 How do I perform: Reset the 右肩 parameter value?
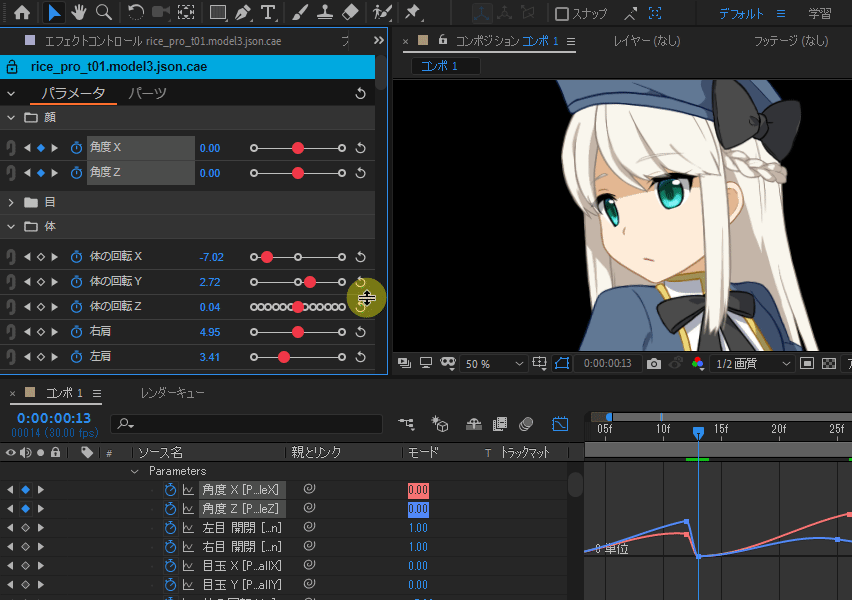[361, 332]
